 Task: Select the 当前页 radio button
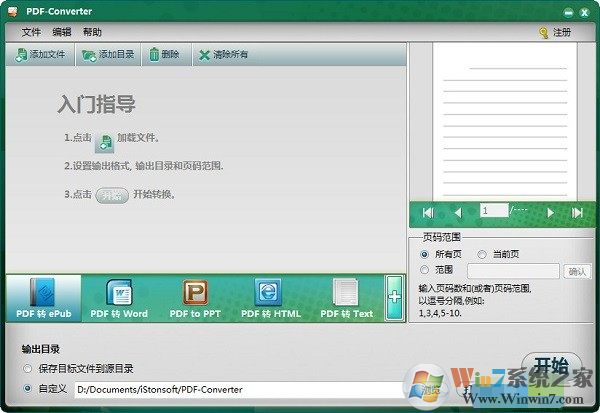[482, 254]
